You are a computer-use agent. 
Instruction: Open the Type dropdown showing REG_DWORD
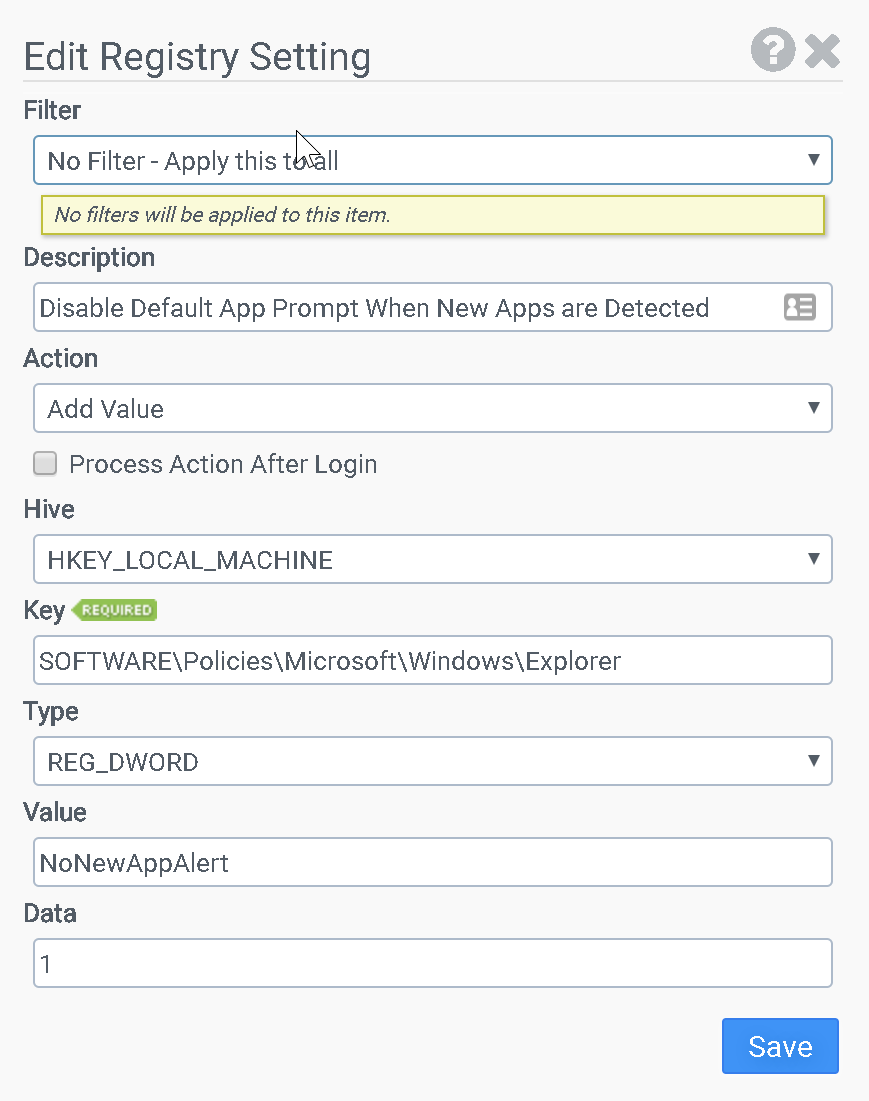[432, 762]
